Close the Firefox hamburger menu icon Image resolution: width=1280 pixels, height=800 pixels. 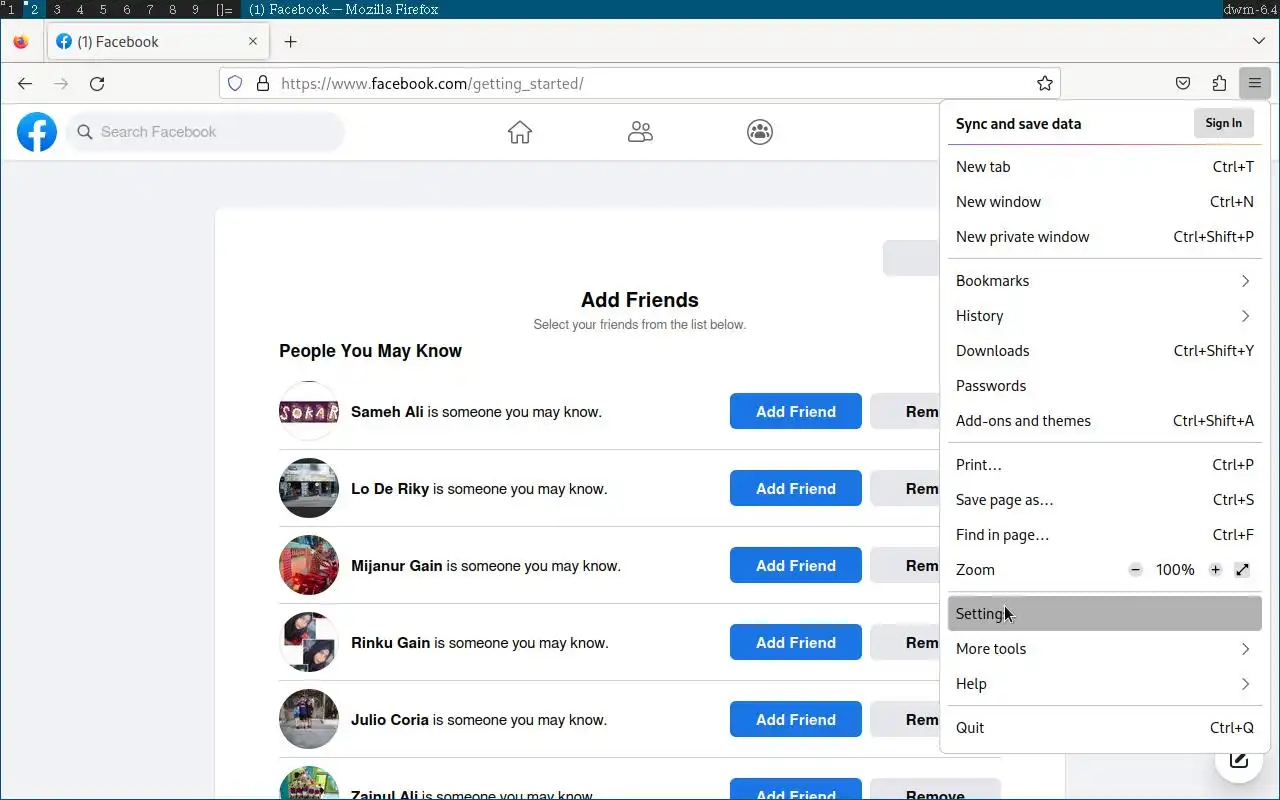click(1254, 84)
